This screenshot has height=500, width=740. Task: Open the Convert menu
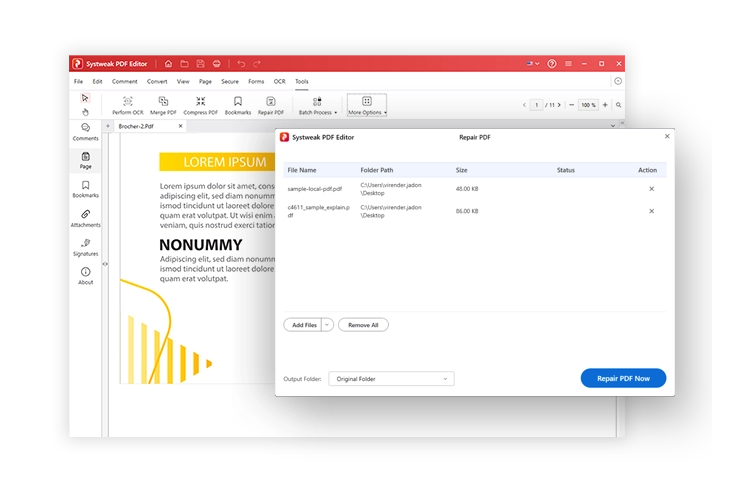point(157,81)
